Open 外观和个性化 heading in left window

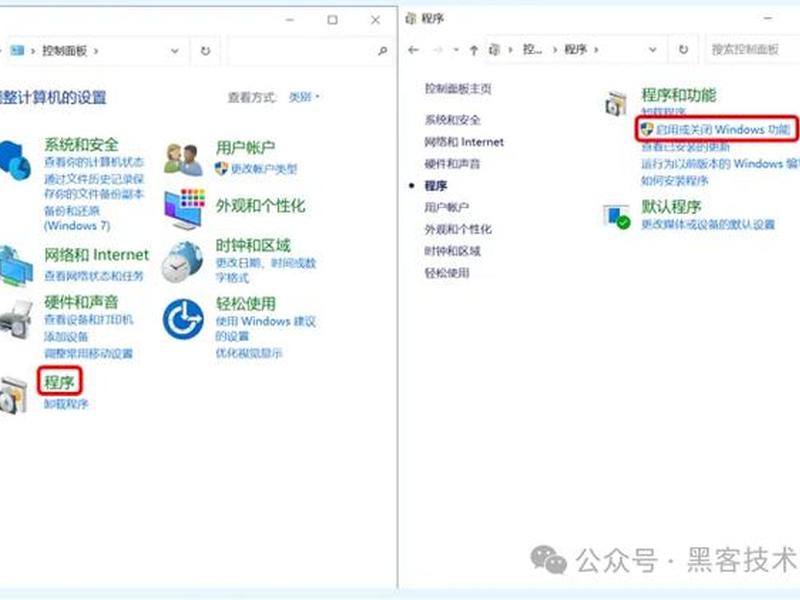(x=260, y=206)
